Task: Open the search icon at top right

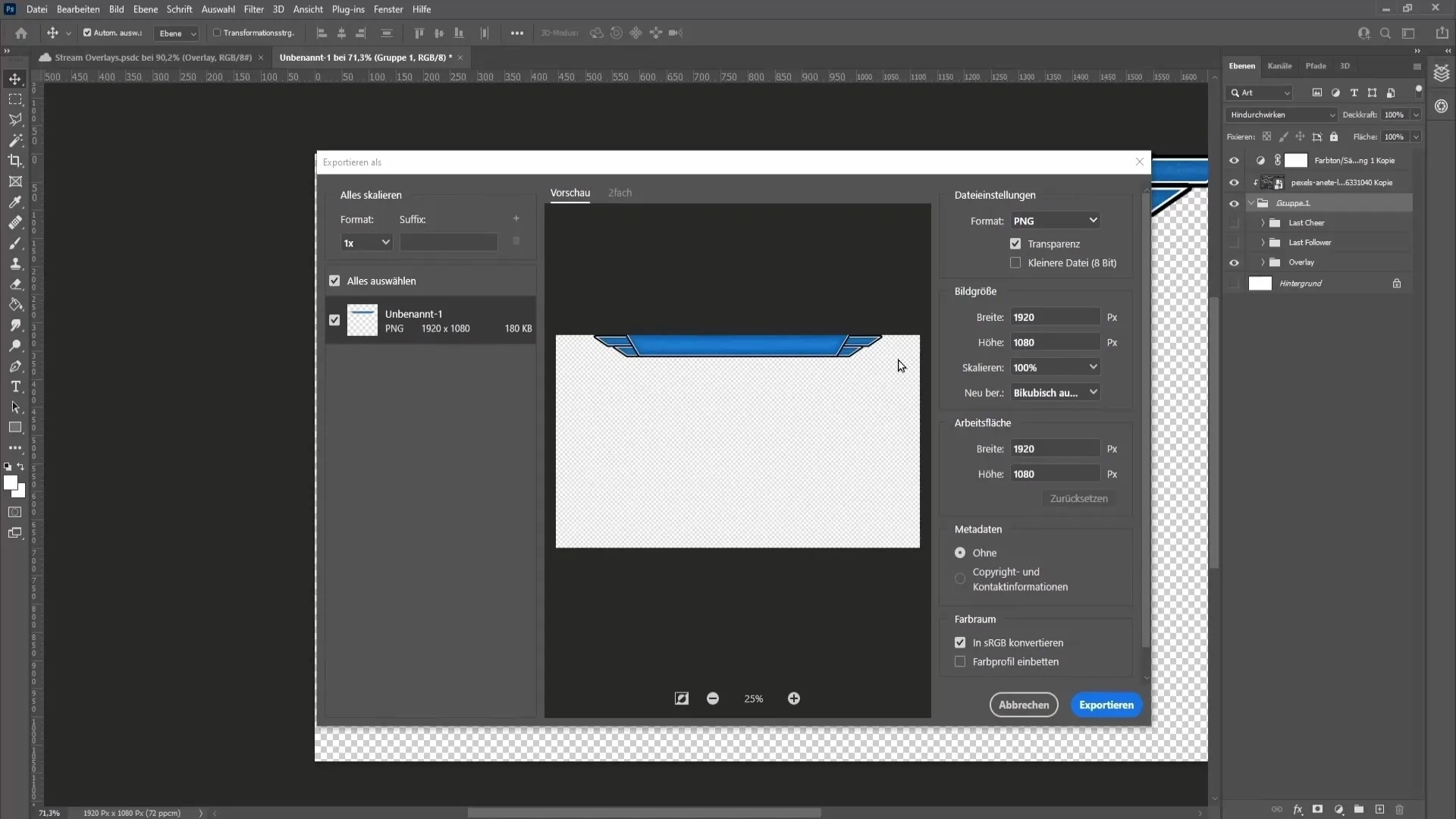Action: (x=1385, y=33)
